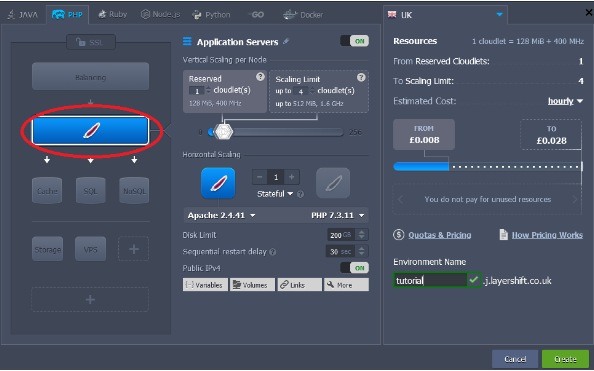Increase horizontal scaling node count with plus
Screen dimensions: 594x371
click(292, 177)
